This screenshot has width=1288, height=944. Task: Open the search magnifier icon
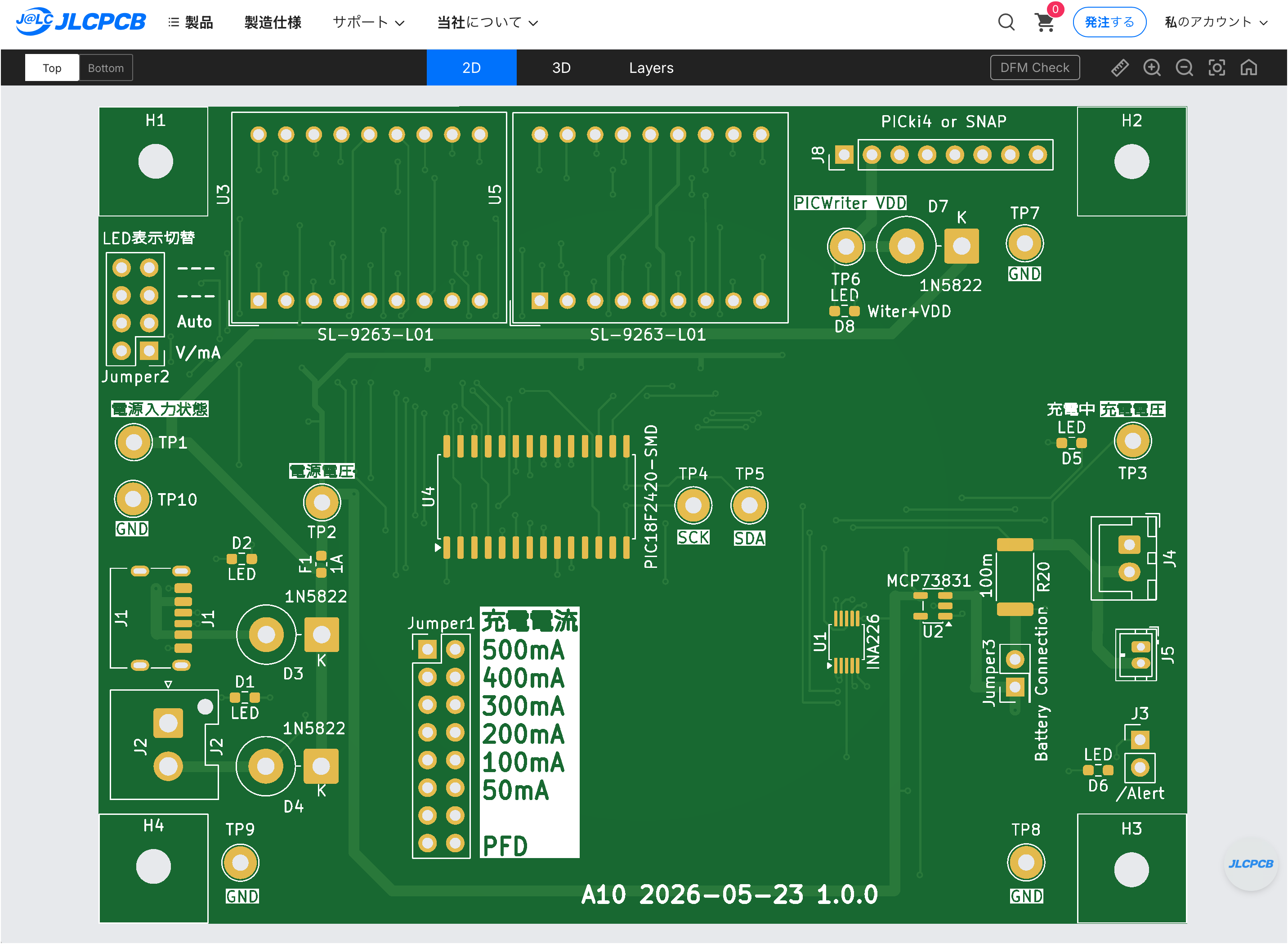pos(1006,22)
